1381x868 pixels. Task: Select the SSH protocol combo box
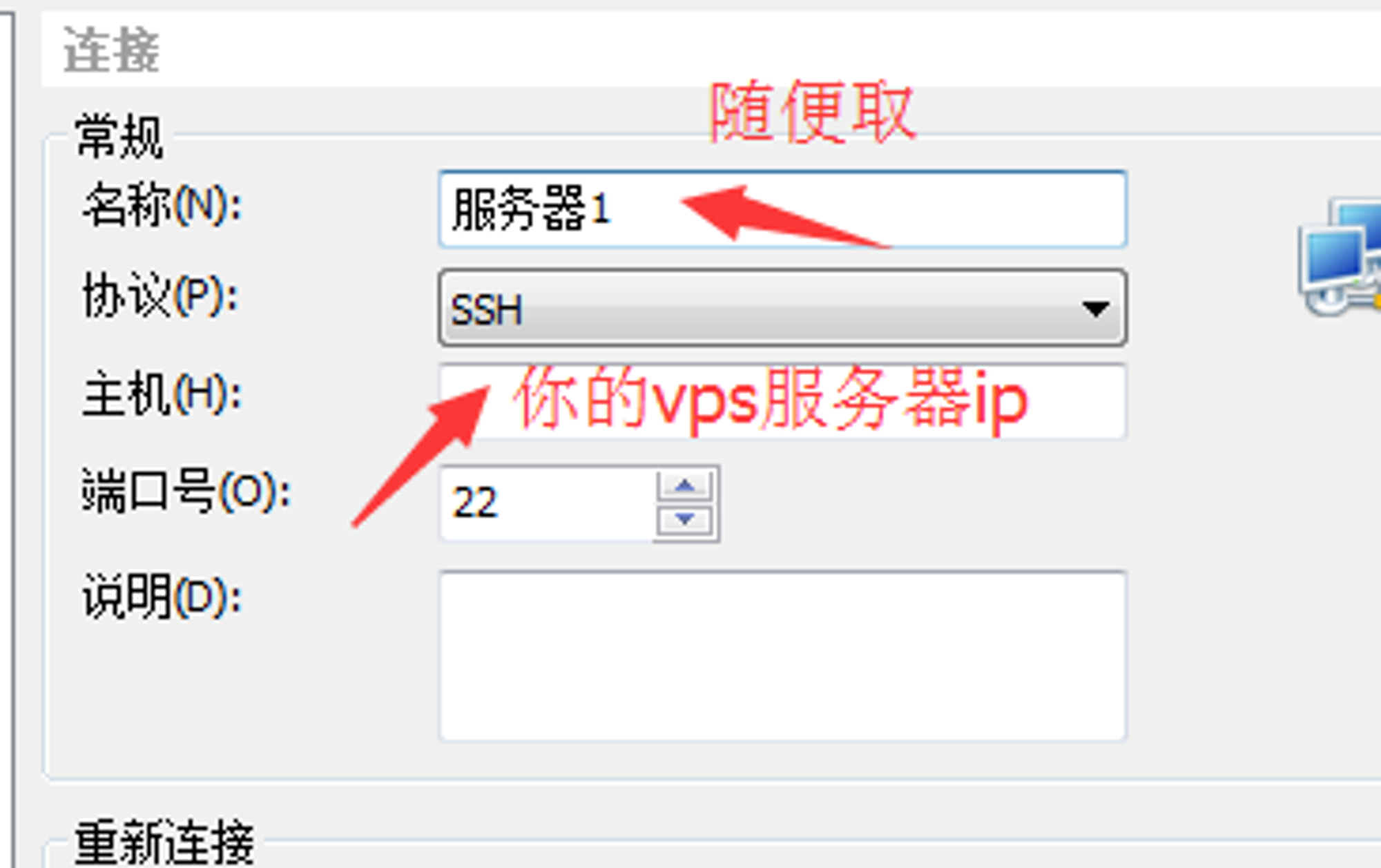click(x=782, y=308)
